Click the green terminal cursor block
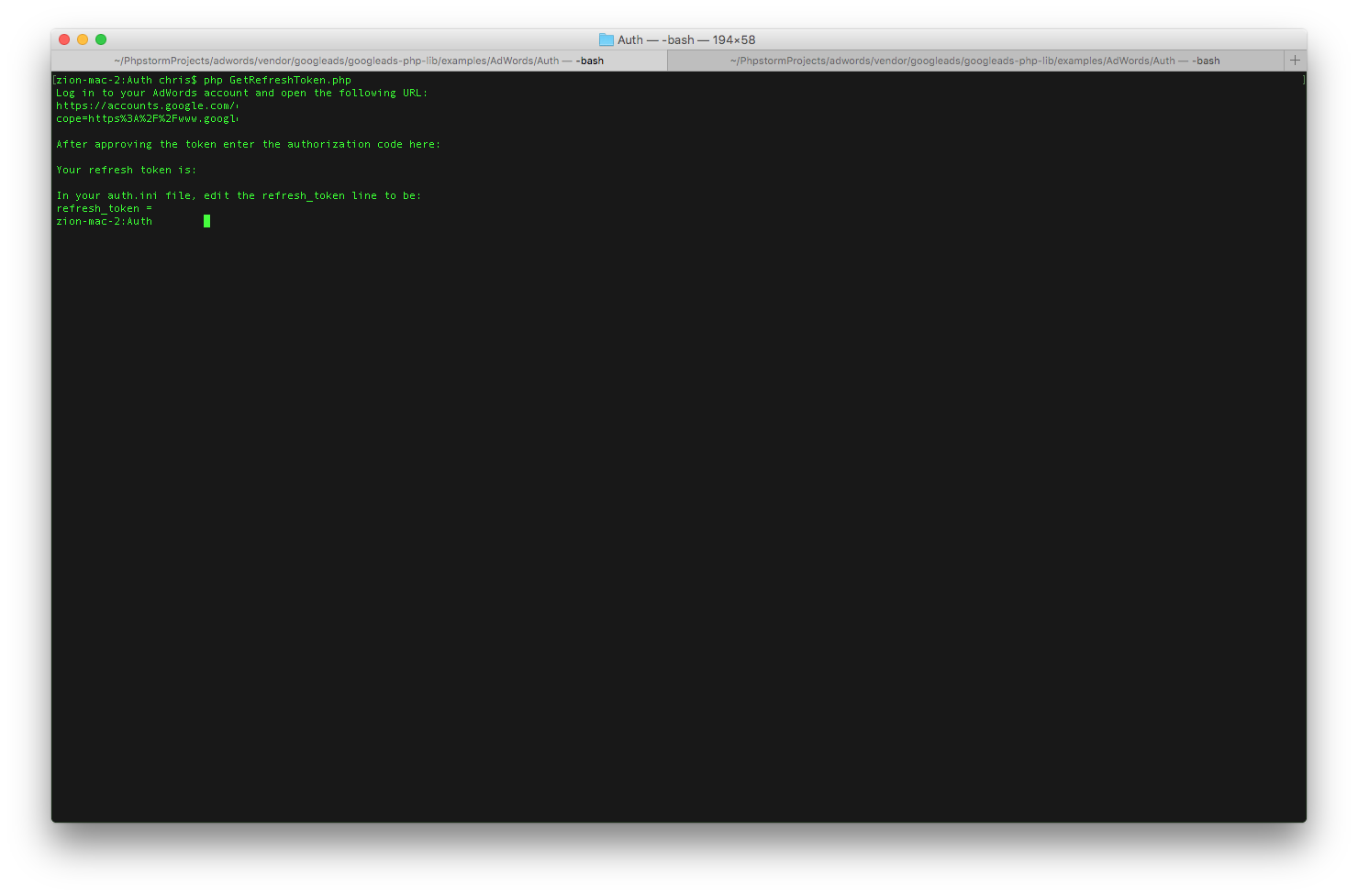 (x=207, y=221)
